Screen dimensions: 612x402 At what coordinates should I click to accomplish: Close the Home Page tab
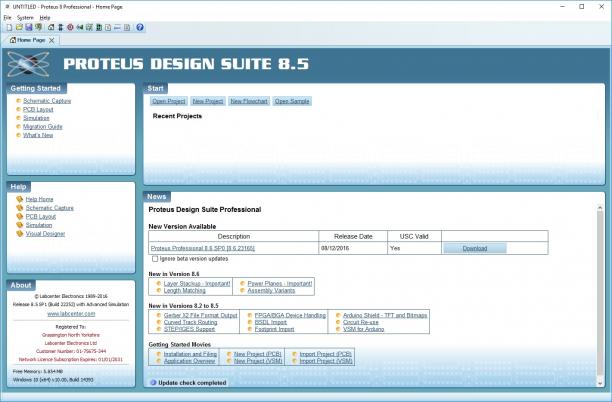click(52, 40)
